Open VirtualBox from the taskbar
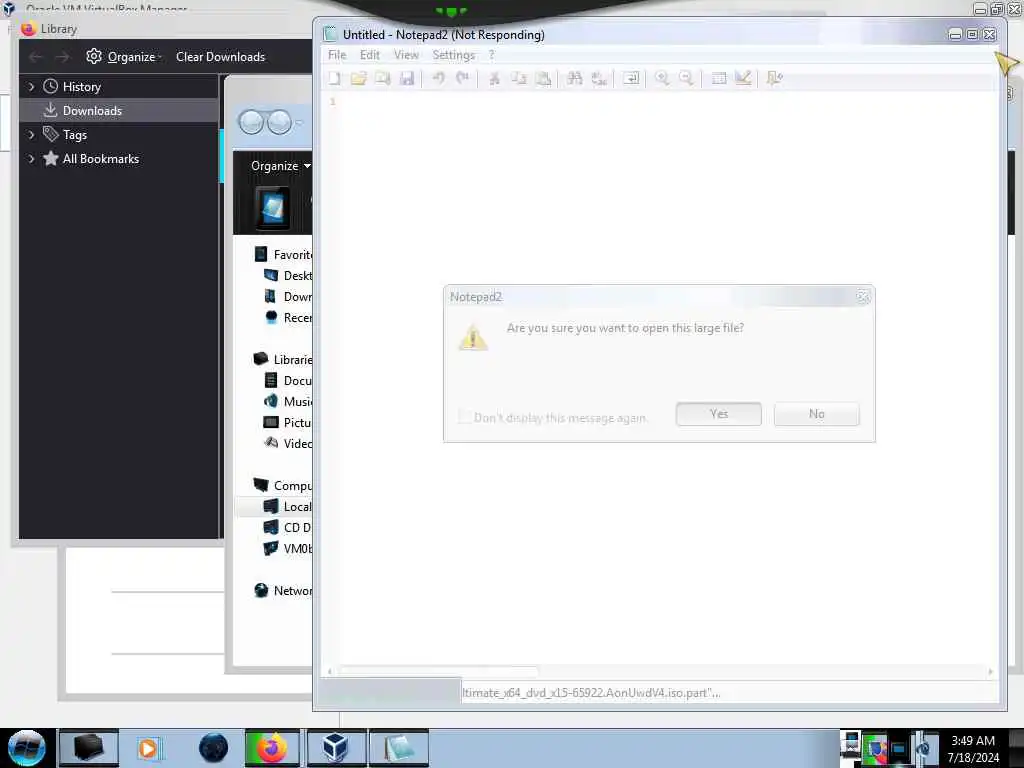The image size is (1024, 768). pyautogui.click(x=335, y=748)
